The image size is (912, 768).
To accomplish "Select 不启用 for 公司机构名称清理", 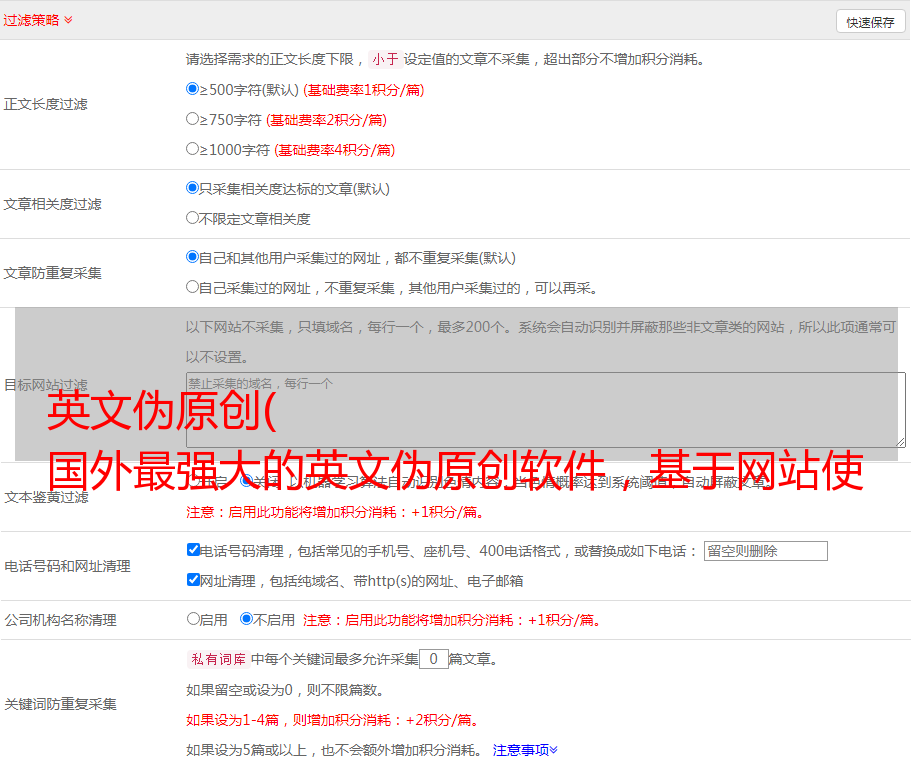I will pyautogui.click(x=247, y=619).
